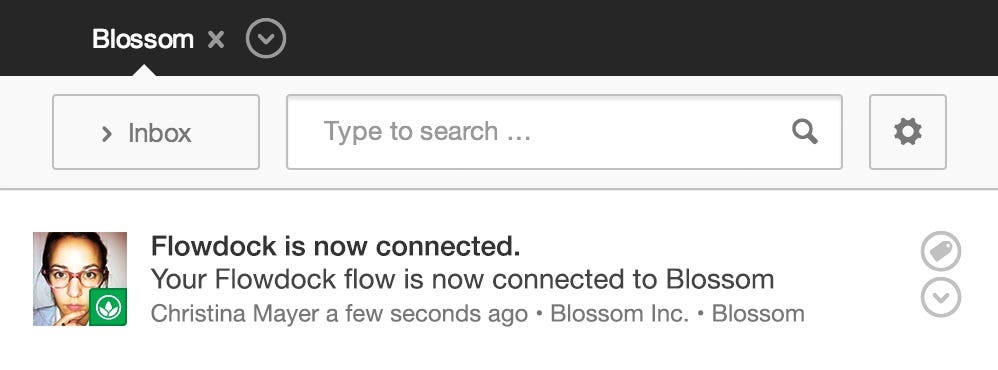The image size is (998, 370).
Task: Open the Blossom flow link after Blossom Inc.
Action: [x=758, y=313]
